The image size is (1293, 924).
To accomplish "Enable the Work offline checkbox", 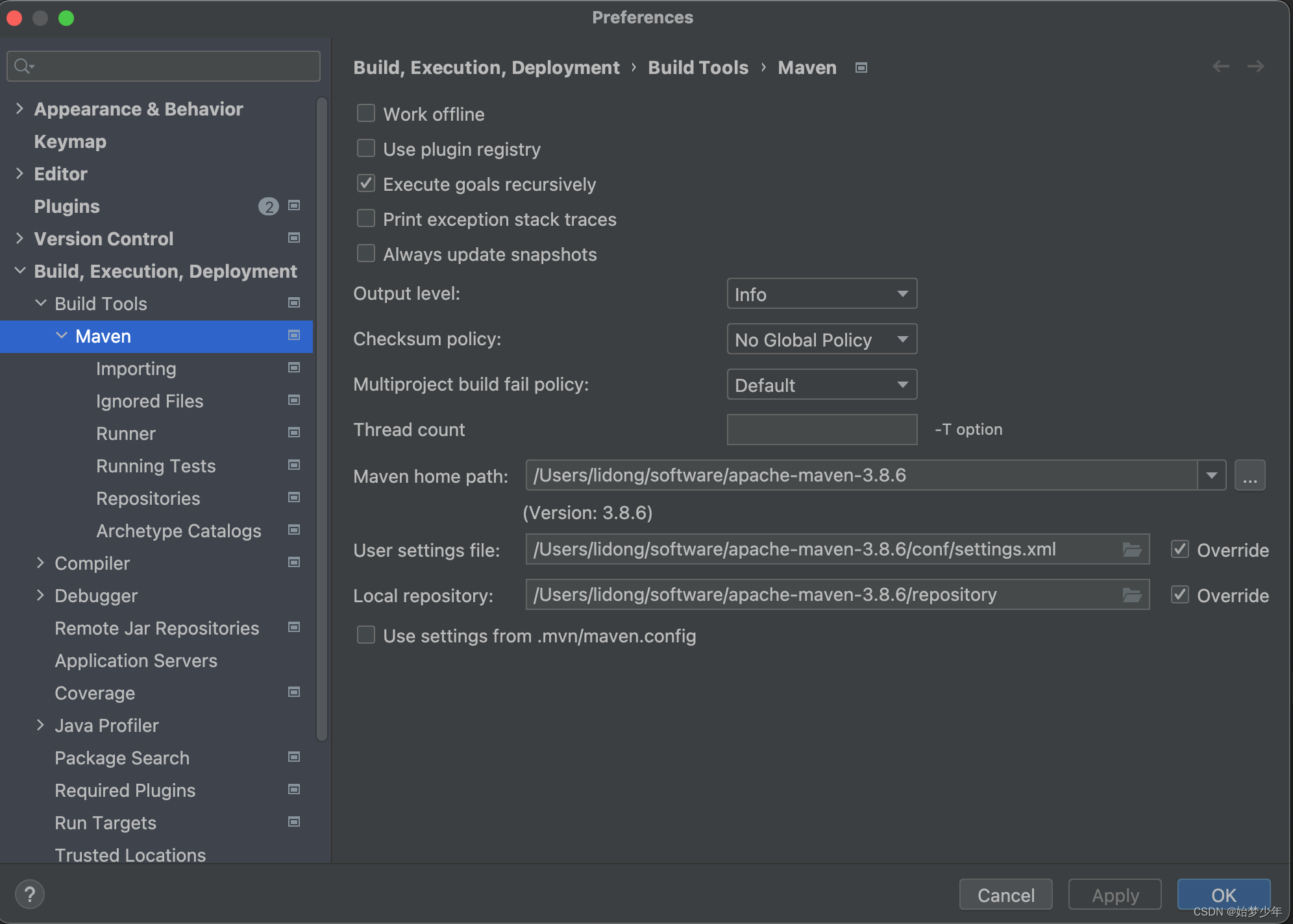I will (366, 114).
